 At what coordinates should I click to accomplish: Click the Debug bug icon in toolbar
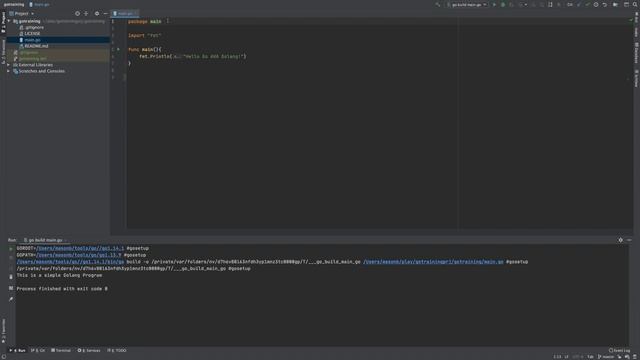click(503, 4)
